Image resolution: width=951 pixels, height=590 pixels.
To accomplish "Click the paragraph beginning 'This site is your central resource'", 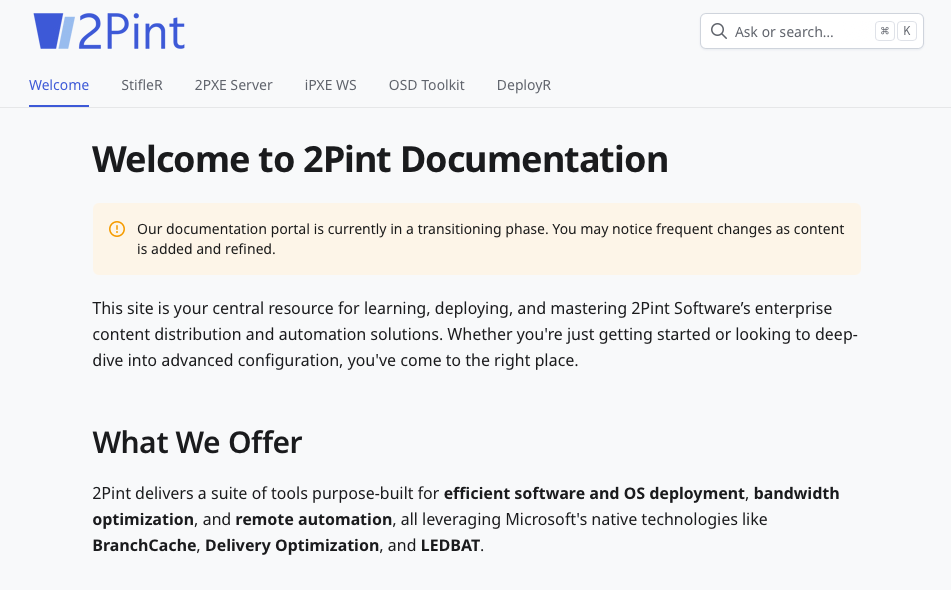I will tap(475, 334).
